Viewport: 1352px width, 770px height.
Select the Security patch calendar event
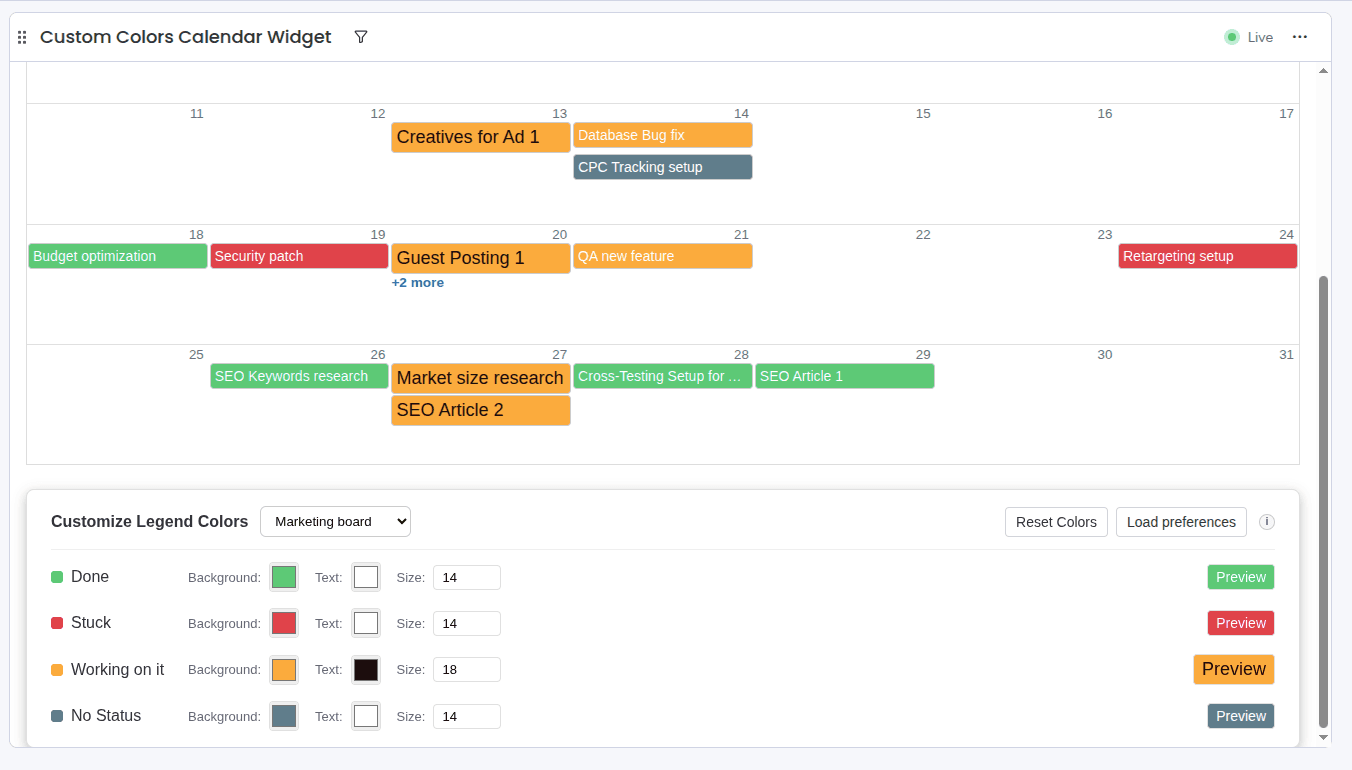(298, 256)
